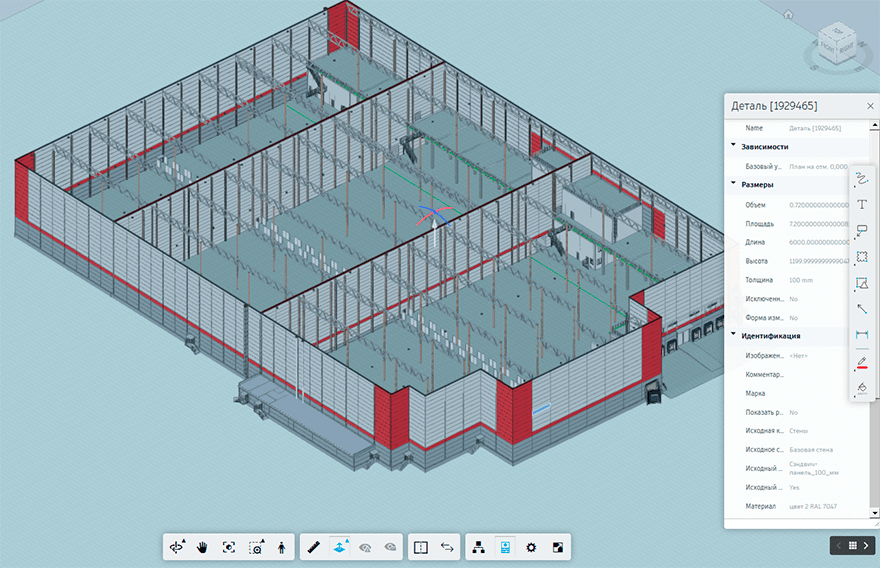Click the properties panel scroll down arrow
The image size is (880, 568).
click(874, 512)
